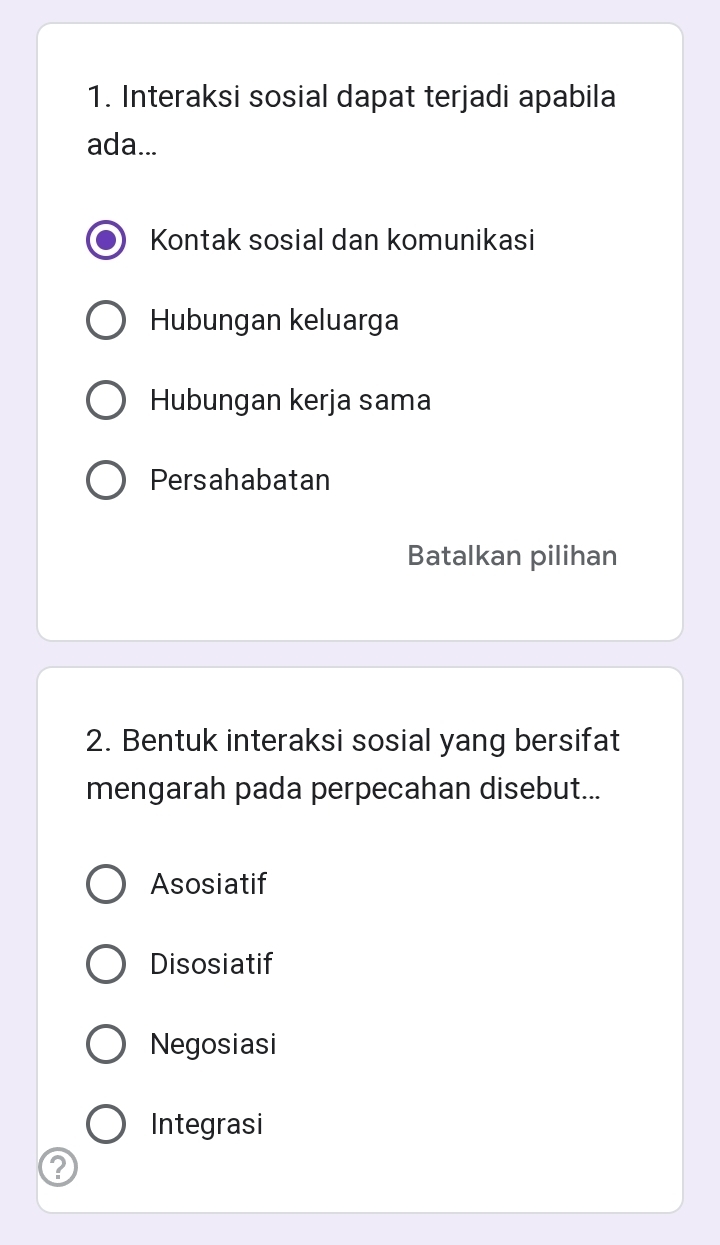Viewport: 720px width, 1245px height.
Task: Choose the Asosiatif radio button
Action: point(106,885)
